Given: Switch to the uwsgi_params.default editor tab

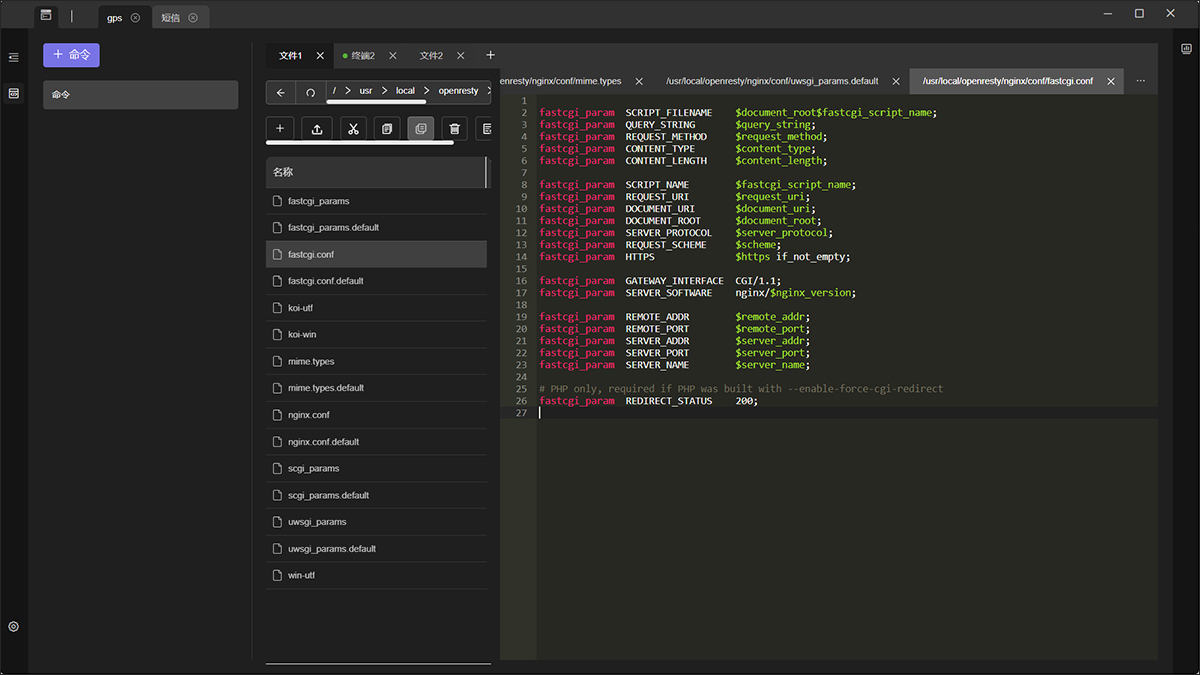Looking at the screenshot, I should coord(771,81).
